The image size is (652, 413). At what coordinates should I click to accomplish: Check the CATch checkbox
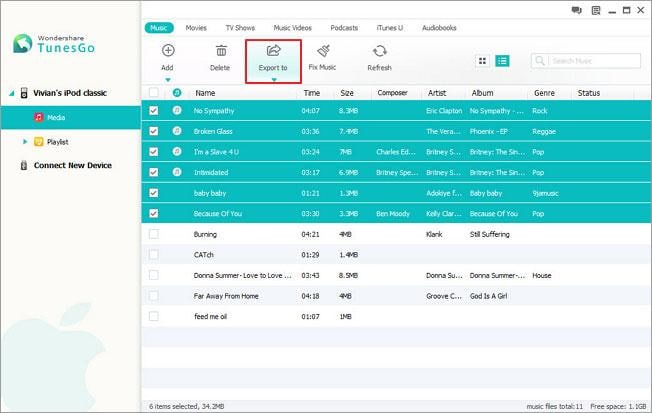153,255
